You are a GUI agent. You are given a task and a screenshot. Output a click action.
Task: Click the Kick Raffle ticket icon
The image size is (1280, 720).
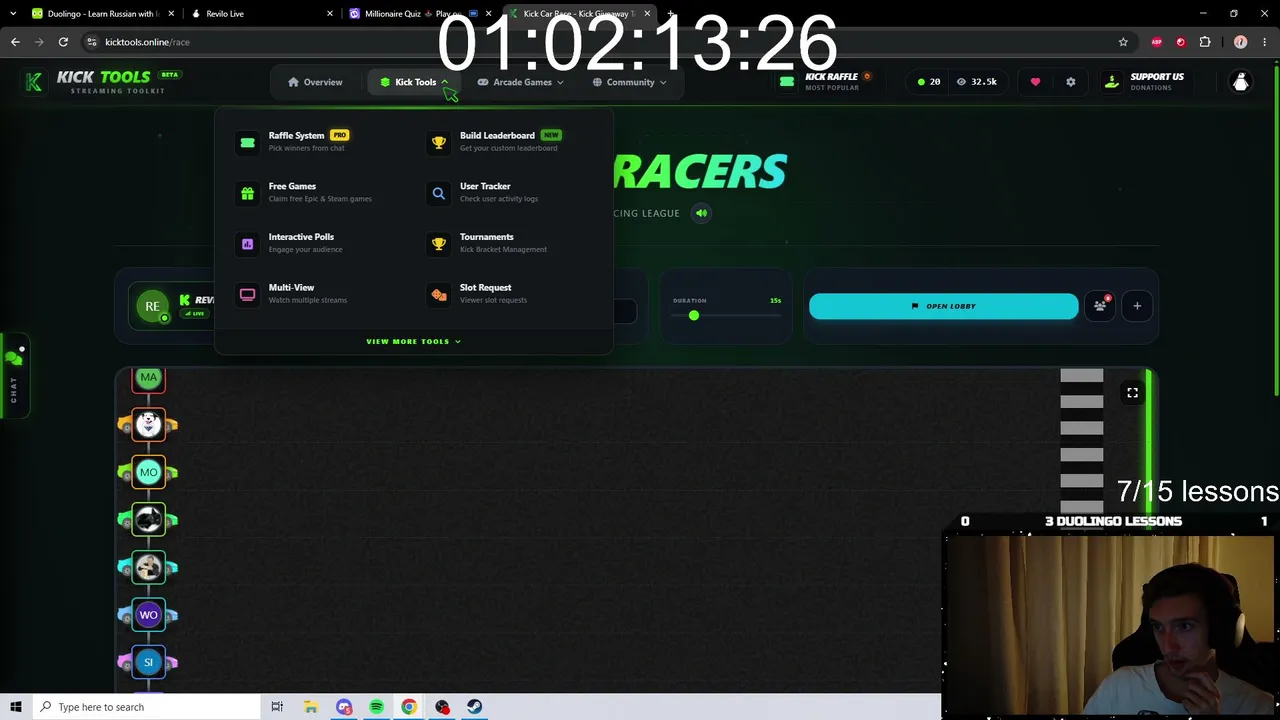click(x=787, y=82)
